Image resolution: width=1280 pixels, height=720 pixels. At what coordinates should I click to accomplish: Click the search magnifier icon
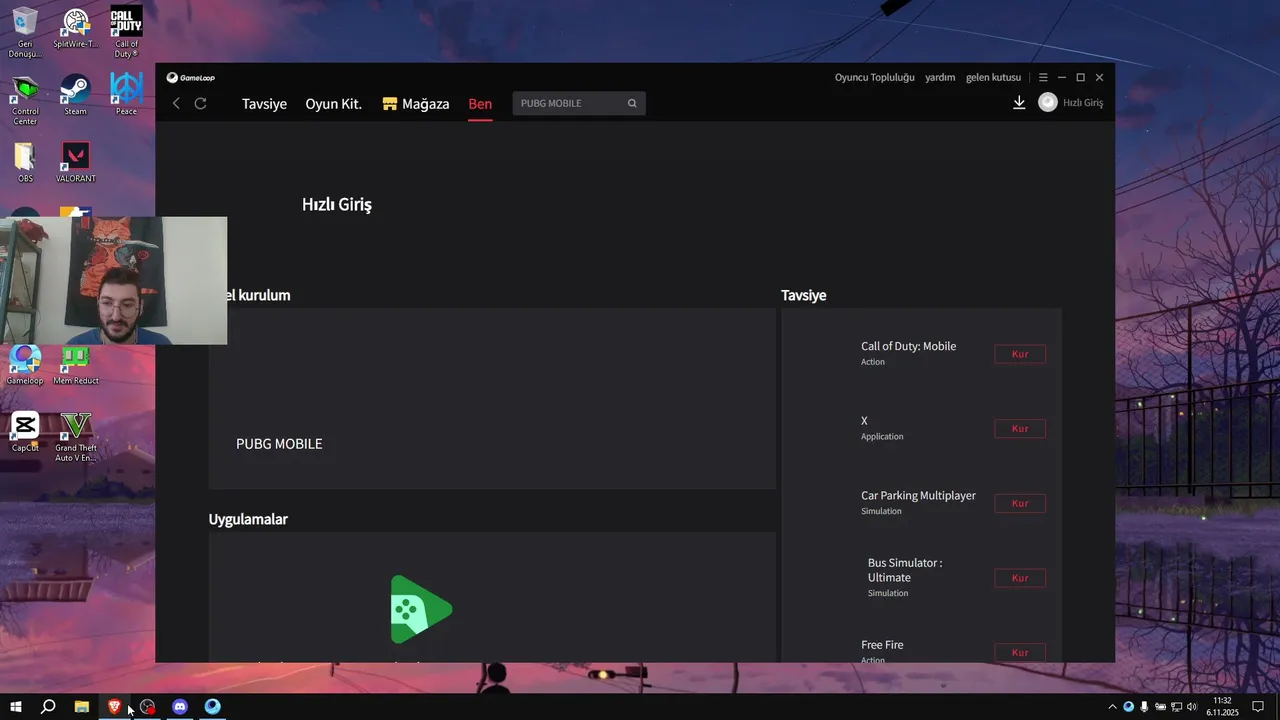[632, 103]
